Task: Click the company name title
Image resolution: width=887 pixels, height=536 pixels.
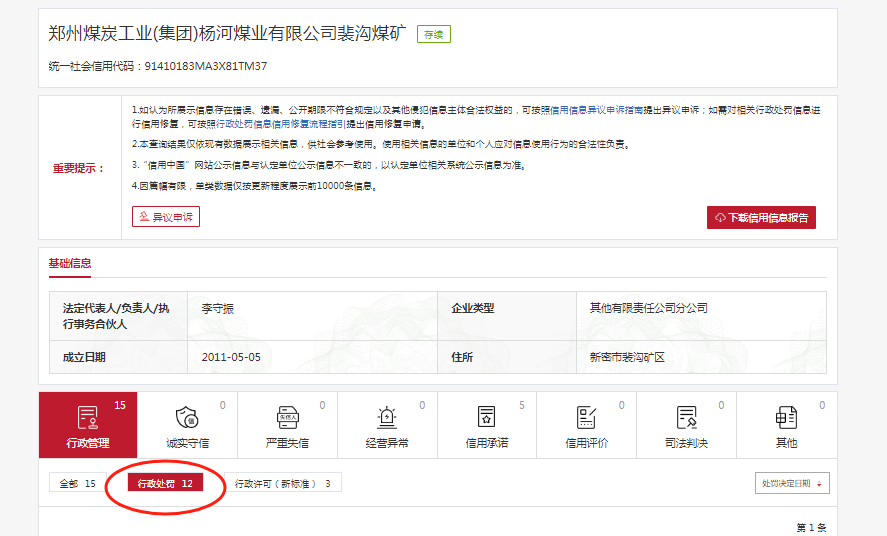Action: point(227,33)
